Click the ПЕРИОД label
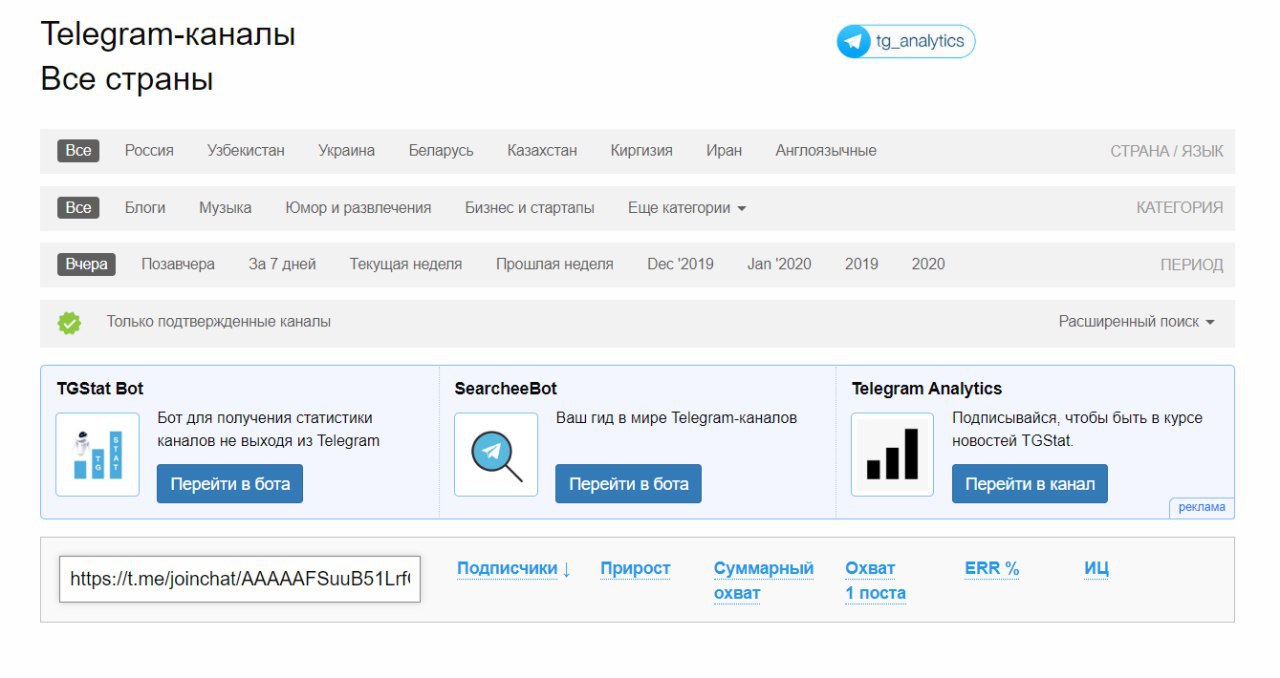This screenshot has height=678, width=1280. point(1191,265)
